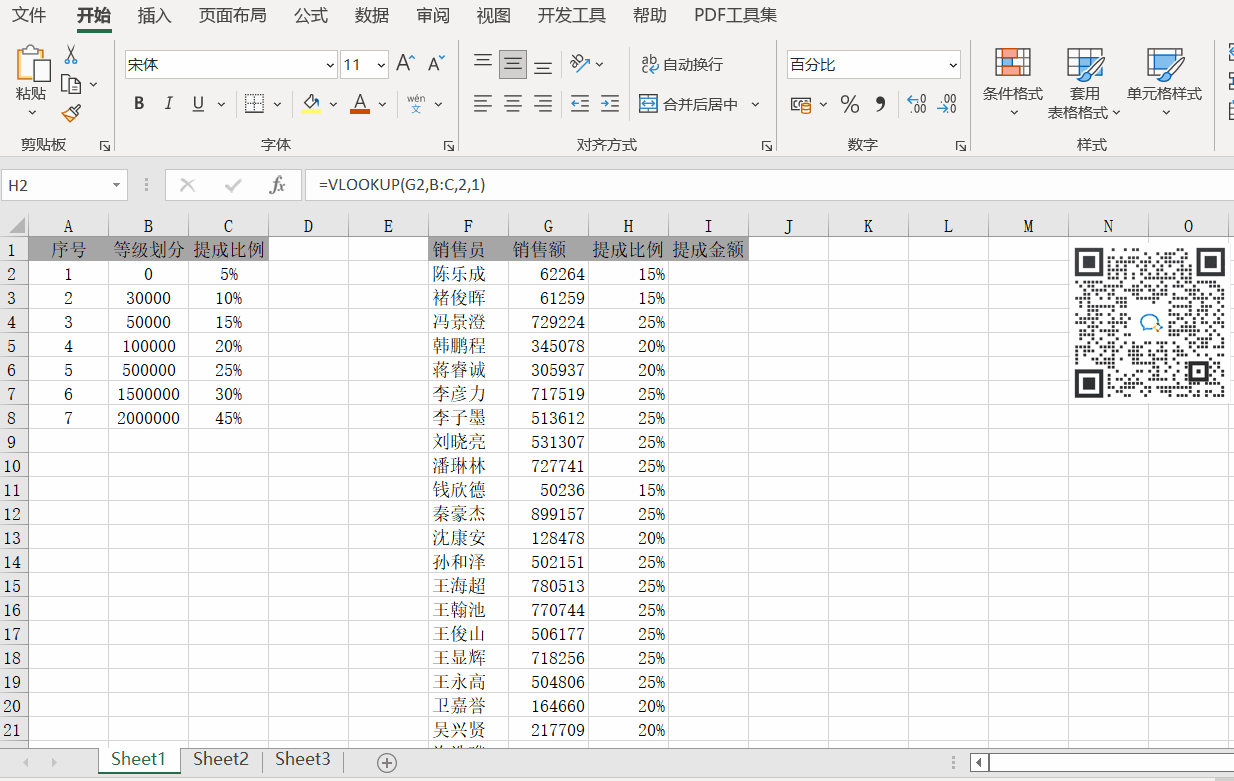The width and height of the screenshot is (1234, 781).
Task: Select column G header
Action: (x=548, y=226)
